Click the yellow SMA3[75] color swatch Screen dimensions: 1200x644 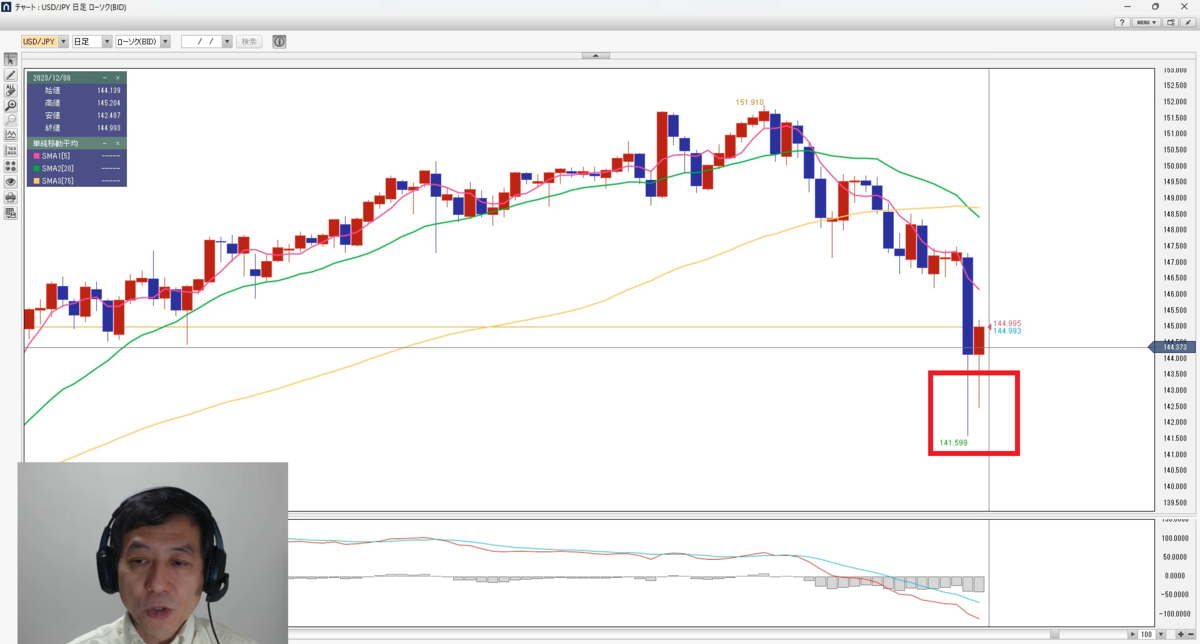pyautogui.click(x=36, y=181)
